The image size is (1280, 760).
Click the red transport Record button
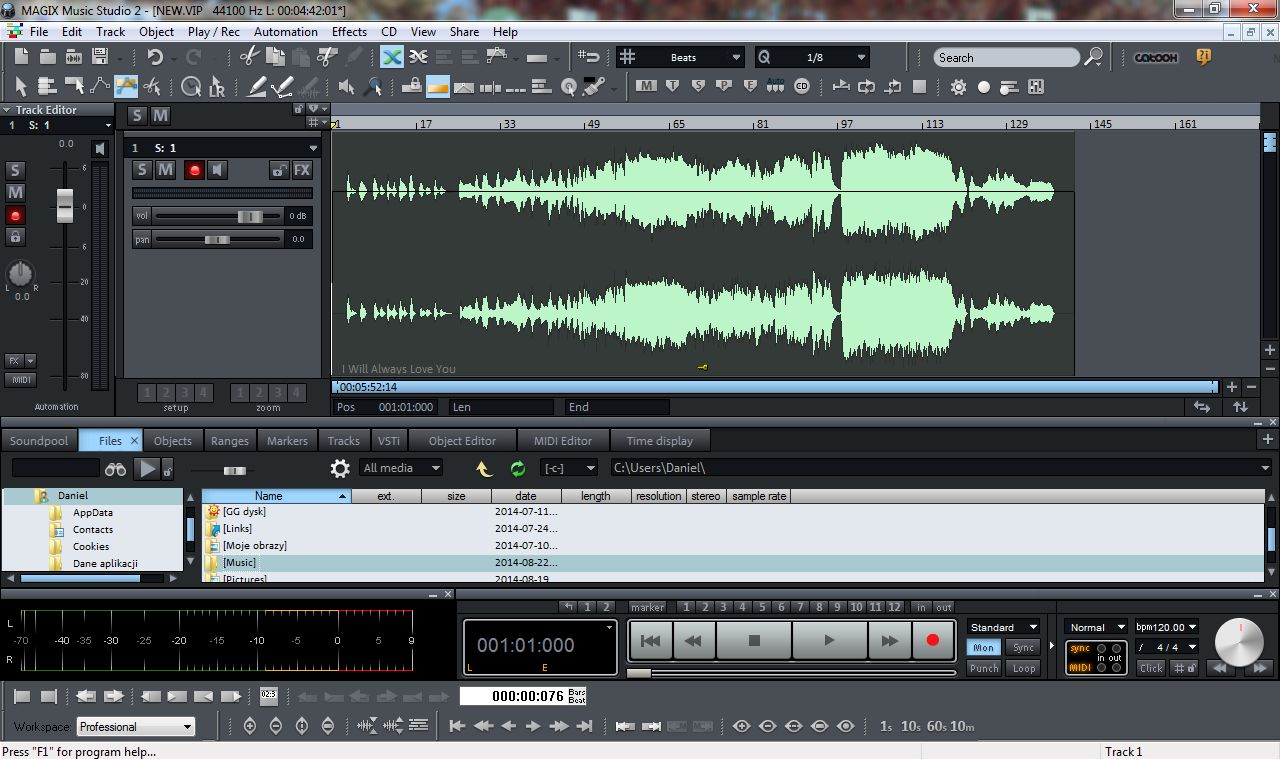pos(933,640)
